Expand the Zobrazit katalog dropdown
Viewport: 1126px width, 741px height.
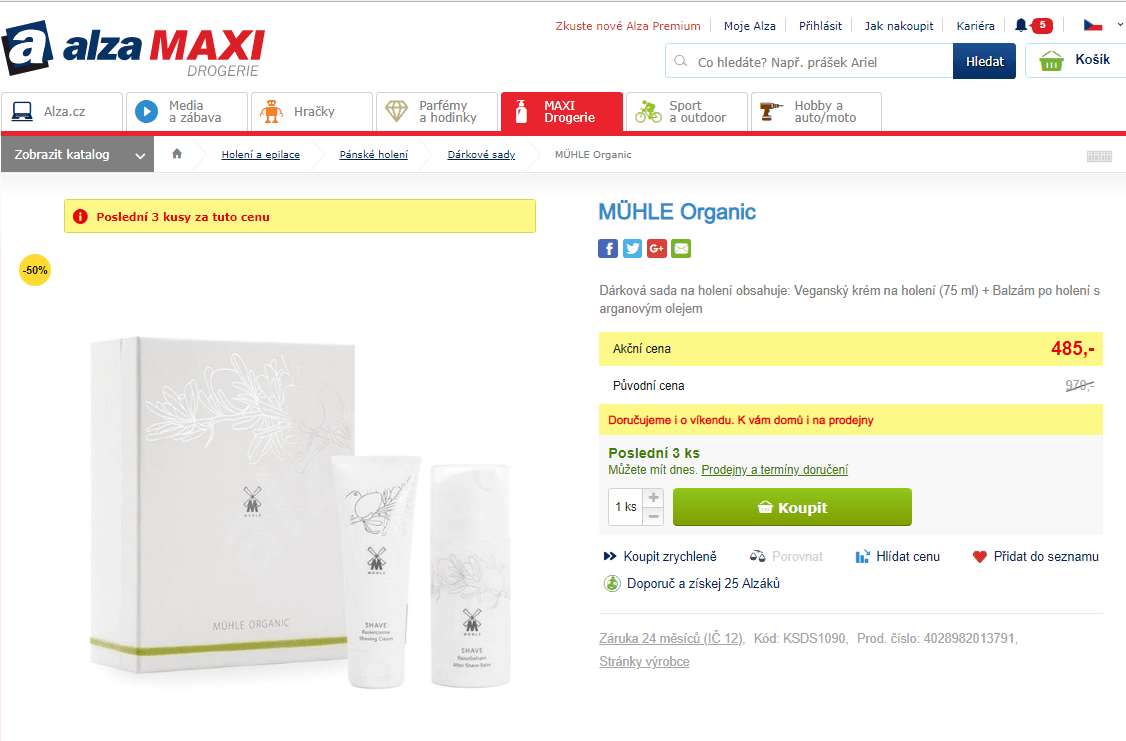[x=78, y=154]
